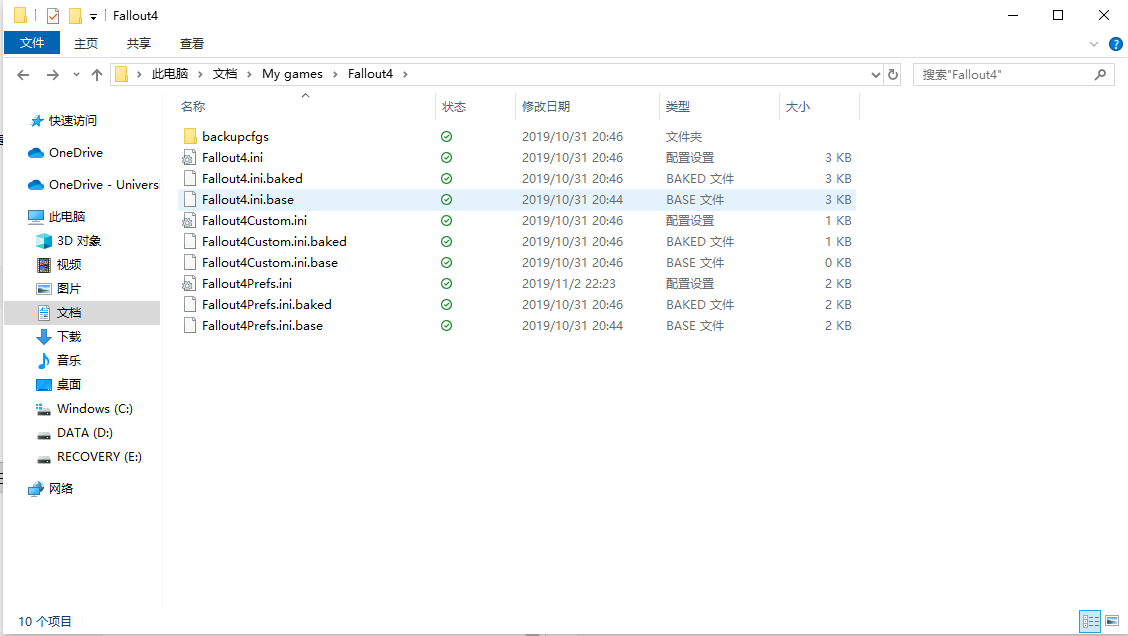Viewport: 1128px width, 636px height.
Task: Switch to the 共享 ribbon tab
Action: point(139,43)
